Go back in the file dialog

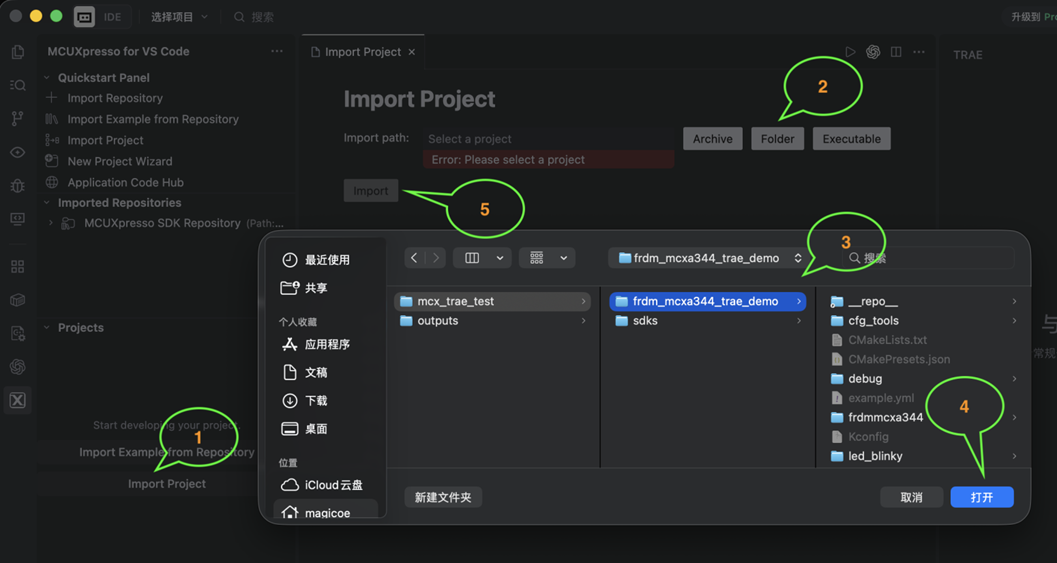(x=415, y=258)
